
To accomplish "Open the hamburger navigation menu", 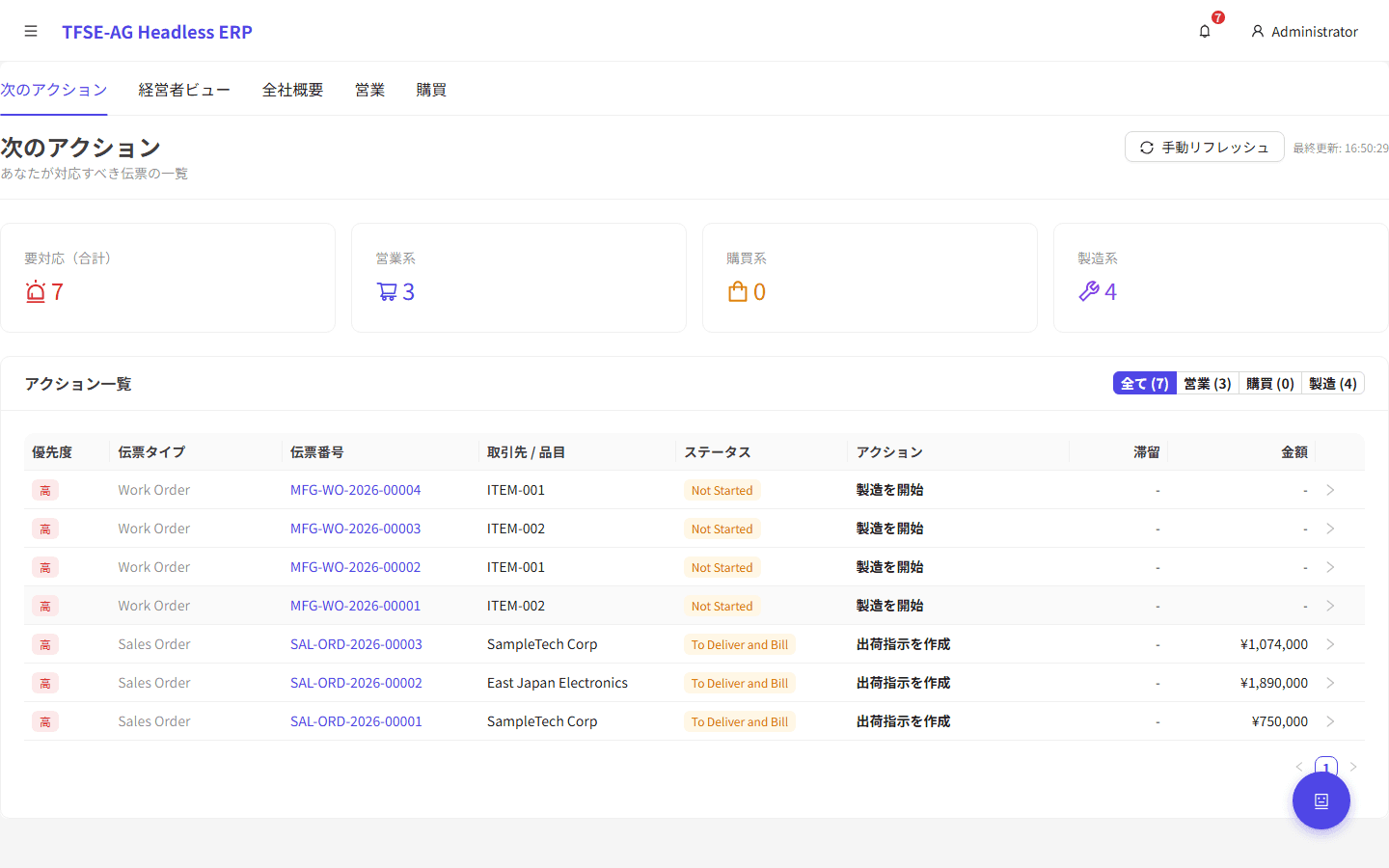I will 31,32.
